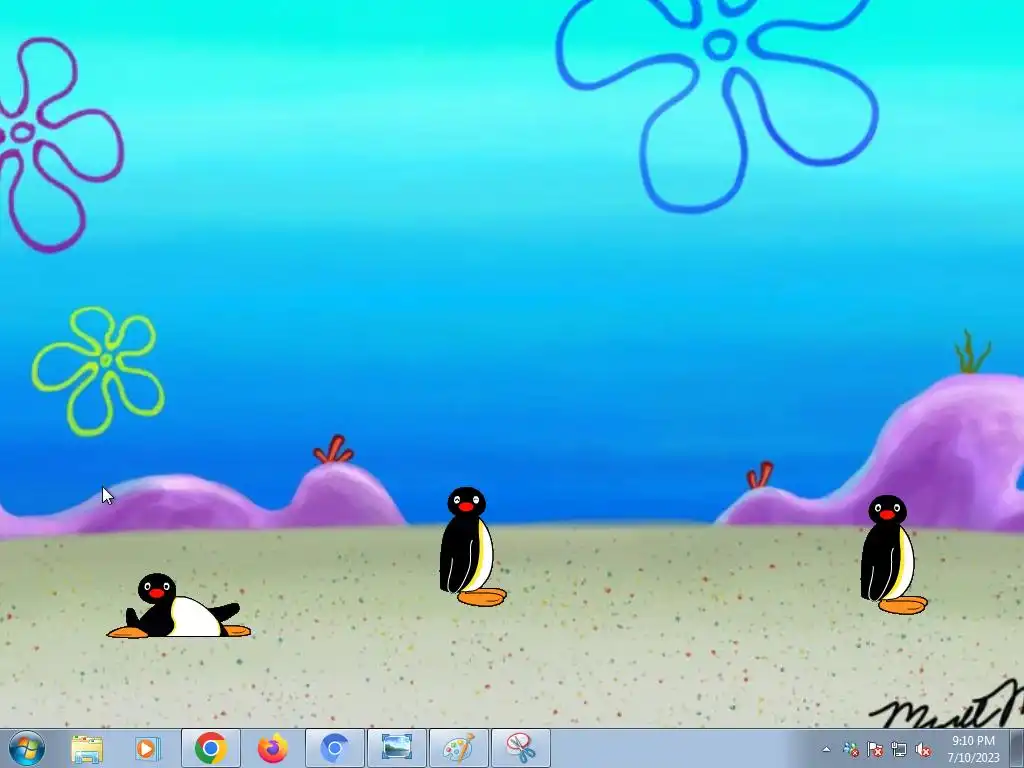Click the muted volume speaker icon
The height and width of the screenshot is (768, 1024).
(x=923, y=750)
